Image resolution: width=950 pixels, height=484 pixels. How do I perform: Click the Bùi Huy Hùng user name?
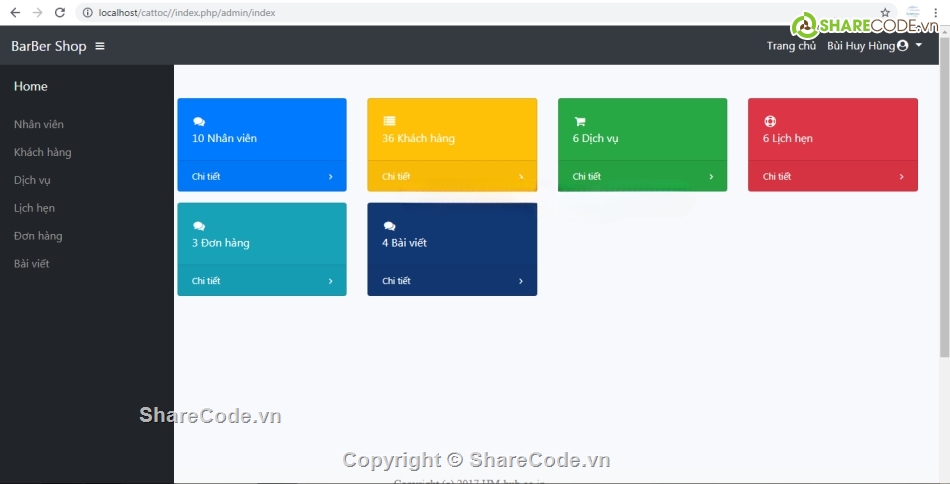[861, 45]
